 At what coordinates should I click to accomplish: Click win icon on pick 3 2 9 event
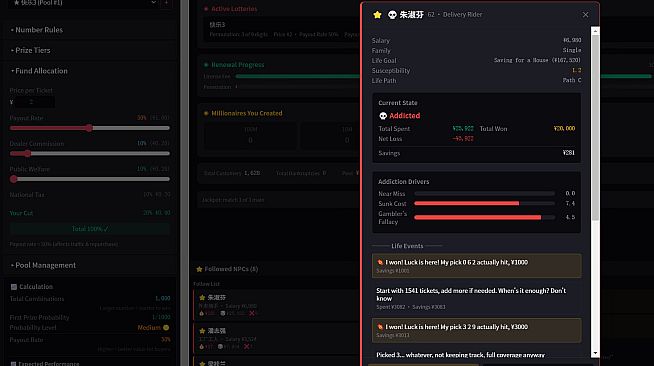(380, 327)
